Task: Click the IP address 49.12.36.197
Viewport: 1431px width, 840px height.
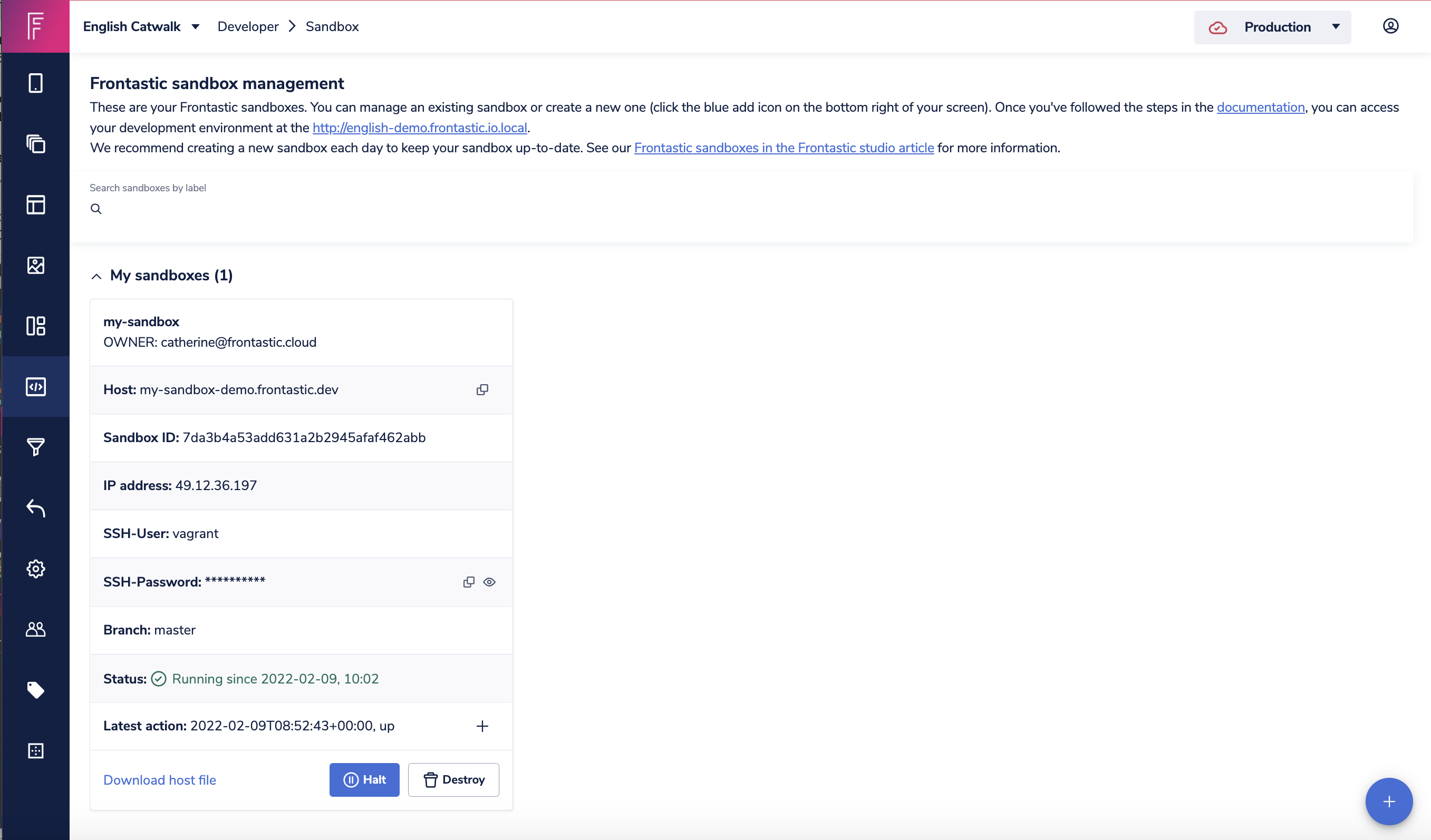Action: (216, 485)
